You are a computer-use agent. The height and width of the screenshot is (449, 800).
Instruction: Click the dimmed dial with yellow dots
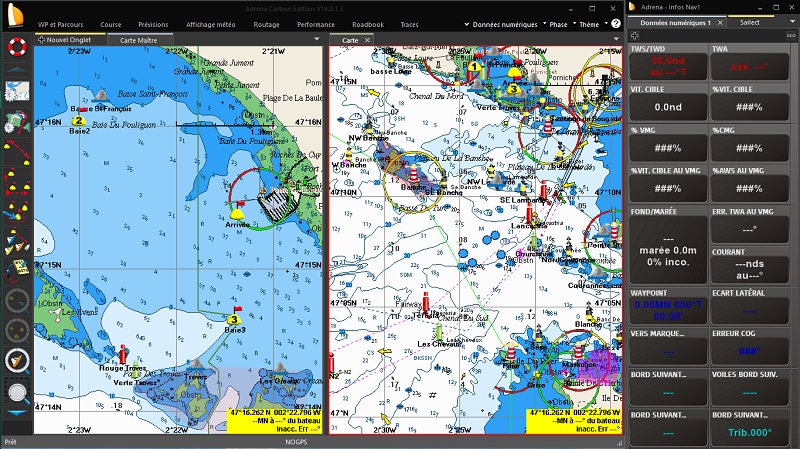coord(17,330)
